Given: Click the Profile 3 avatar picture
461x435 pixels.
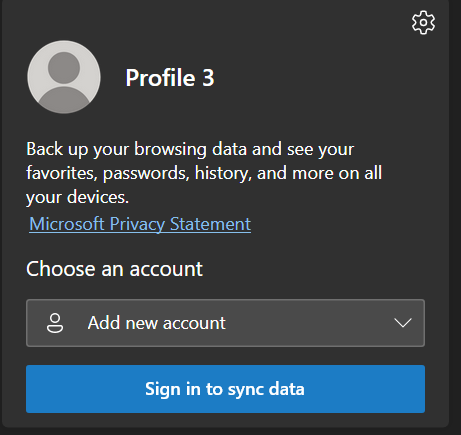Looking at the screenshot, I should click(x=64, y=77).
